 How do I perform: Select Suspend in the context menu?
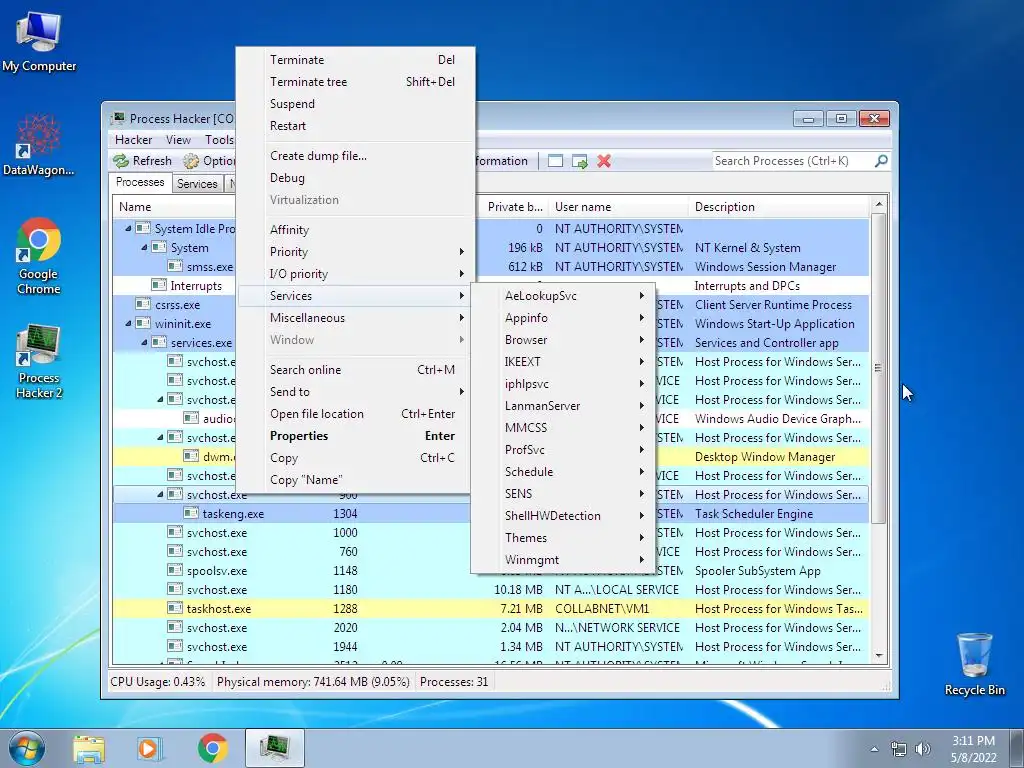click(353, 104)
